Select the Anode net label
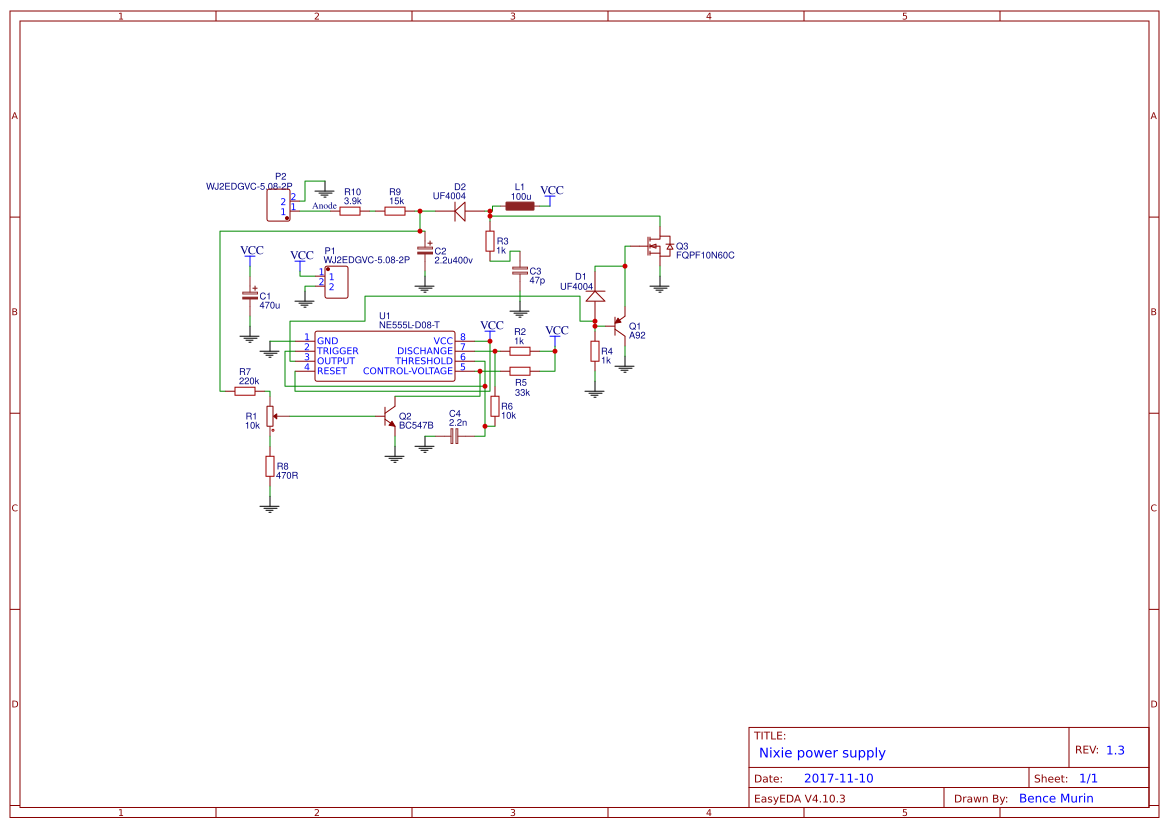 click(x=324, y=206)
